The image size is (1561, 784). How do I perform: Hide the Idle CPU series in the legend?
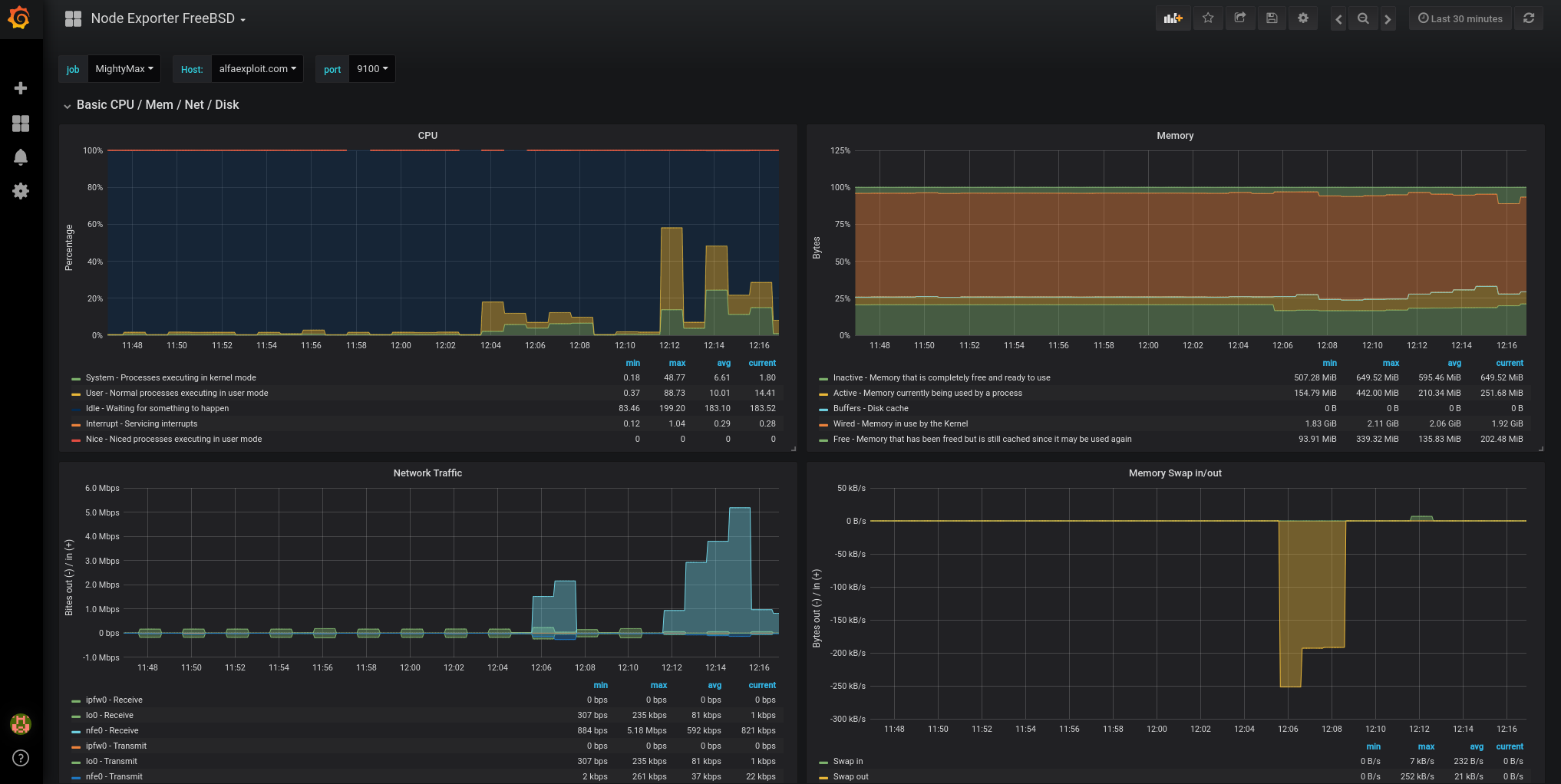pyautogui.click(x=157, y=408)
